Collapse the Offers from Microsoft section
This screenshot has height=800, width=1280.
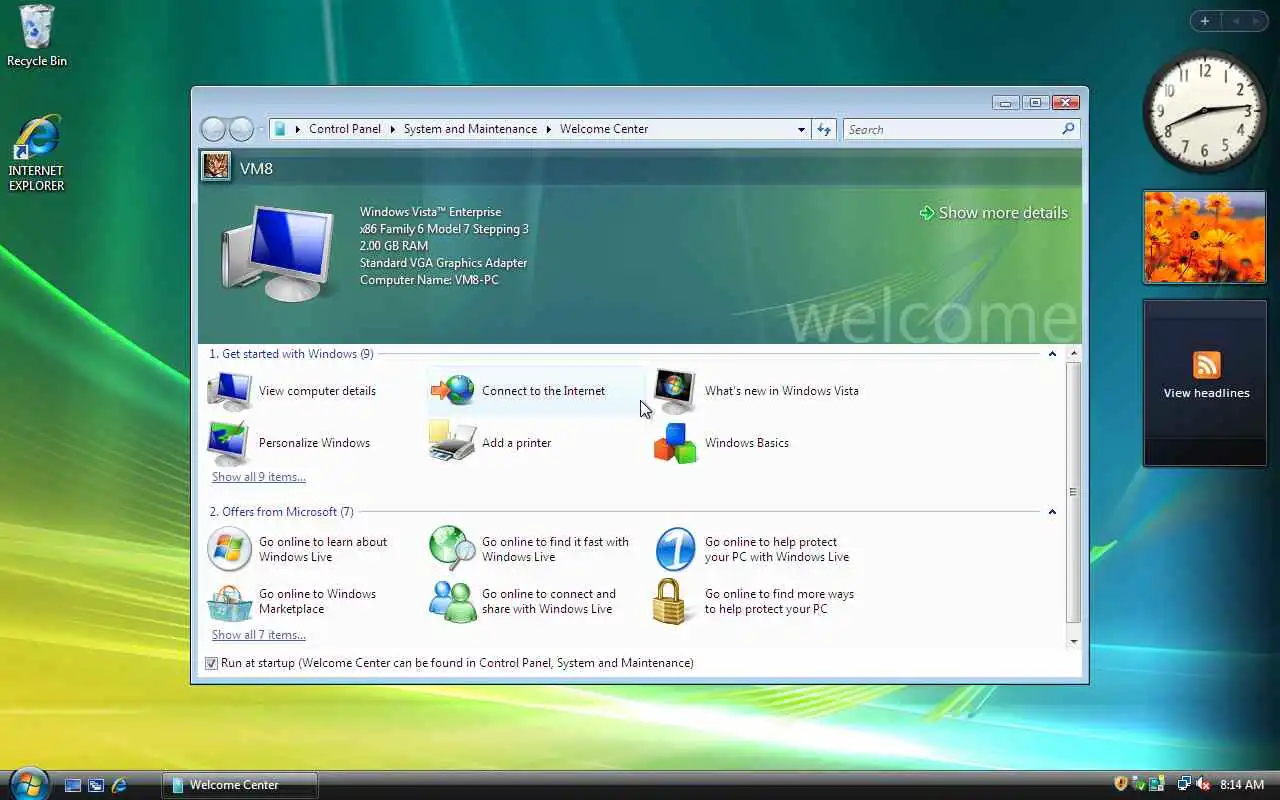pos(1052,512)
